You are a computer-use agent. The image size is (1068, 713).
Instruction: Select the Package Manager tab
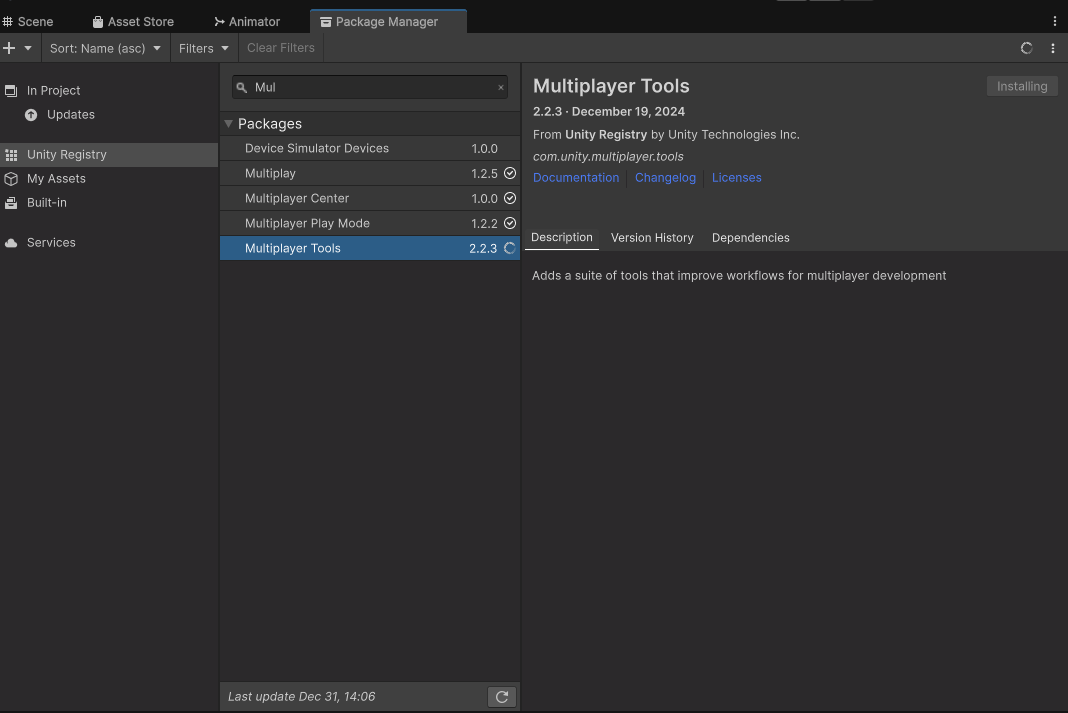388,22
